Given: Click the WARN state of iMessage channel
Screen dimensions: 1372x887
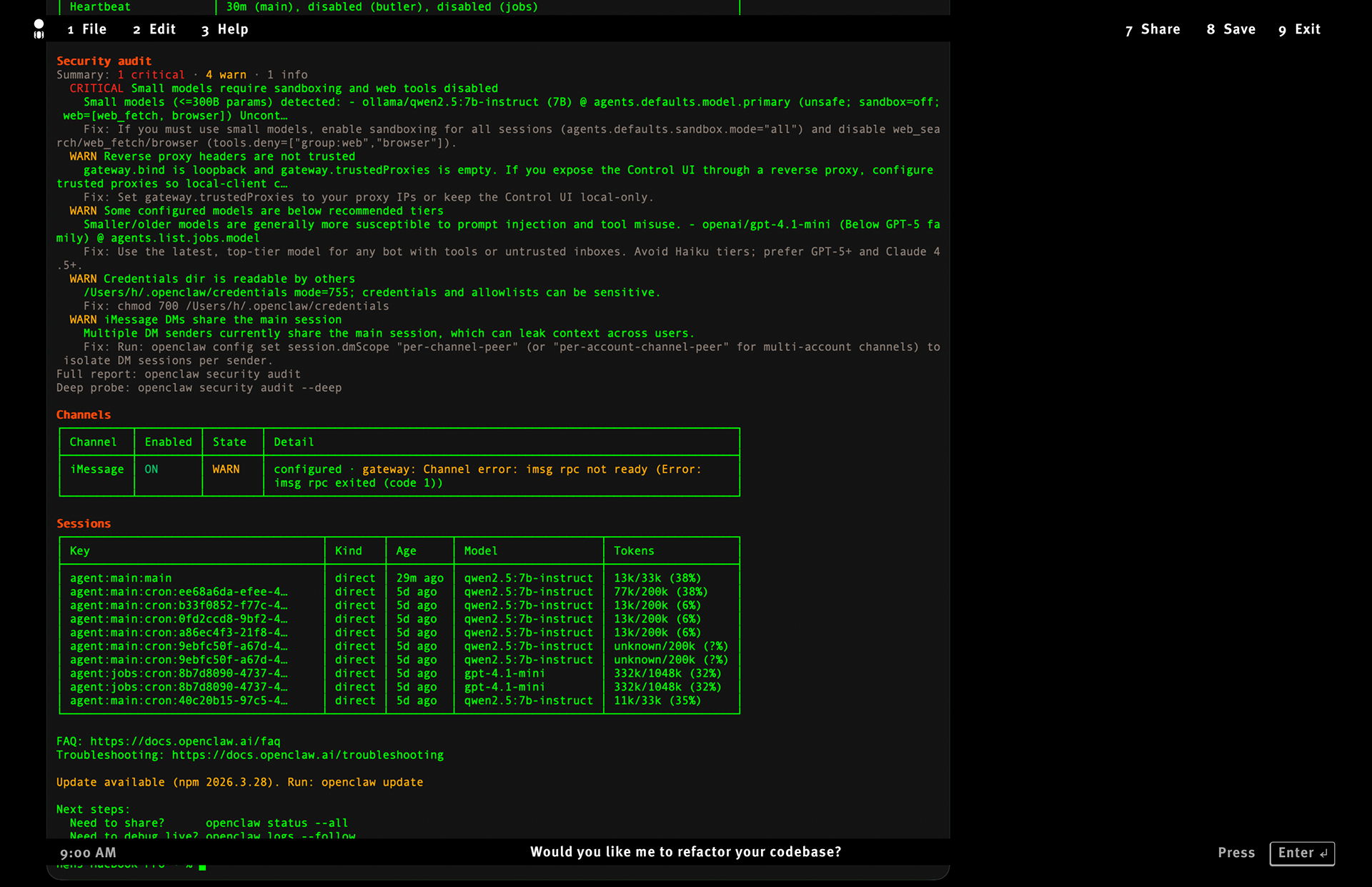Looking at the screenshot, I should coord(226,470).
